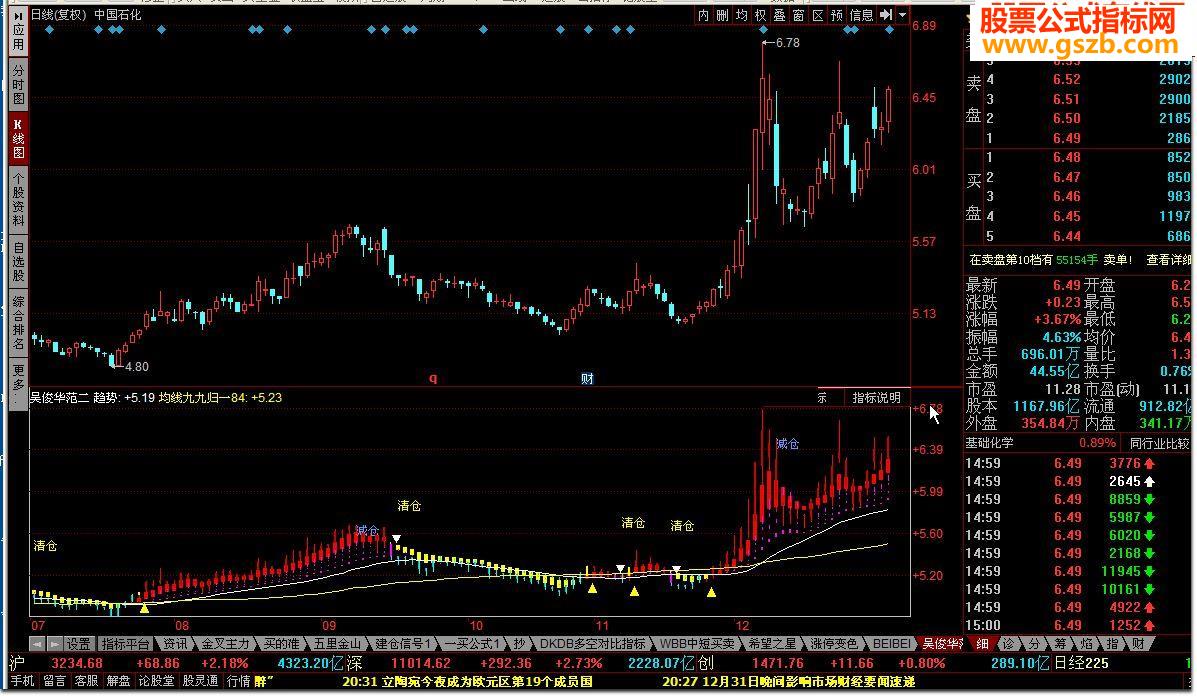Open news headline about 立陶宛 joining eurozone
The height and width of the screenshot is (696, 1197).
[x=467, y=682]
